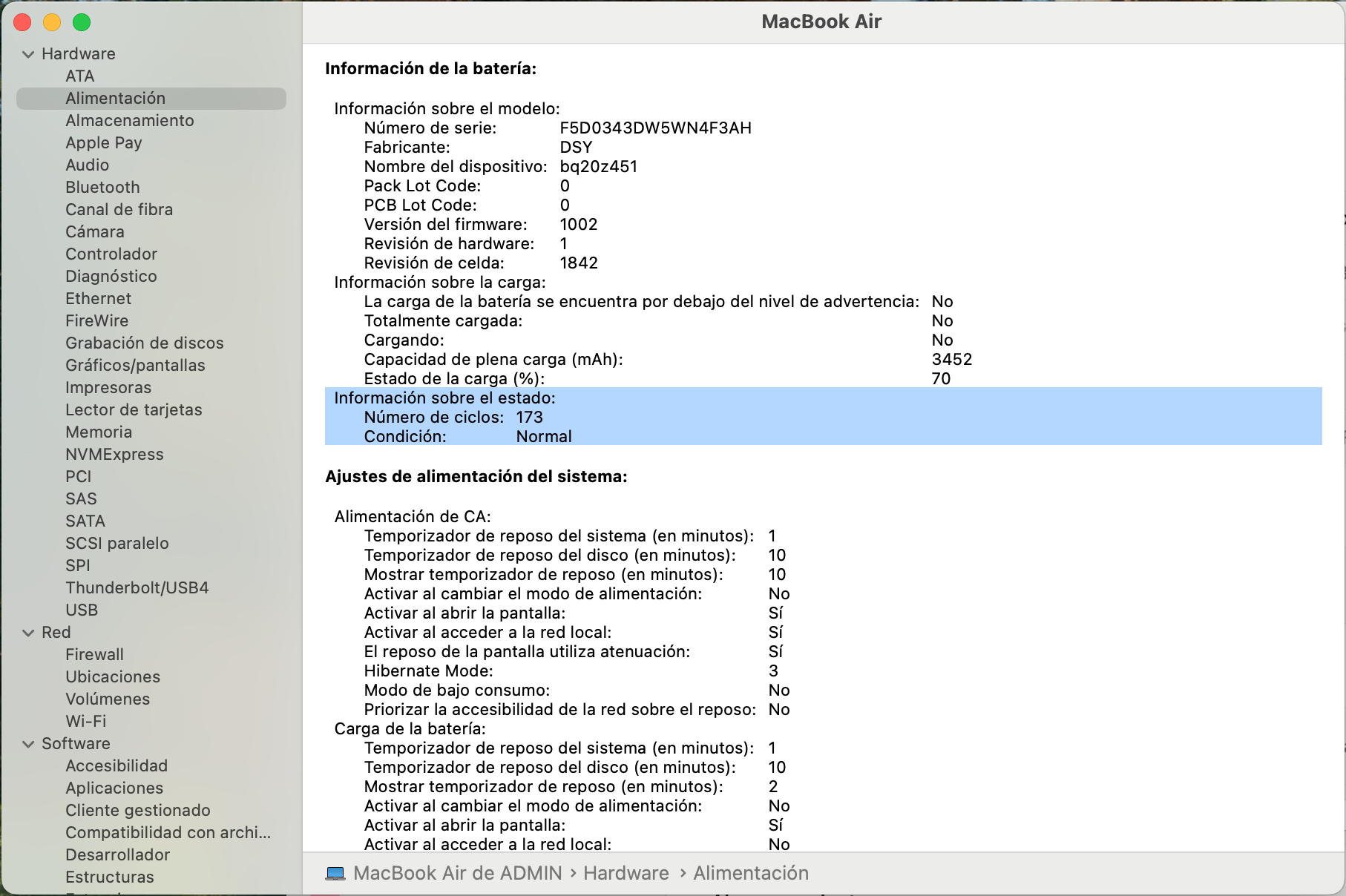Click Alimentación in the path bar

[x=750, y=873]
